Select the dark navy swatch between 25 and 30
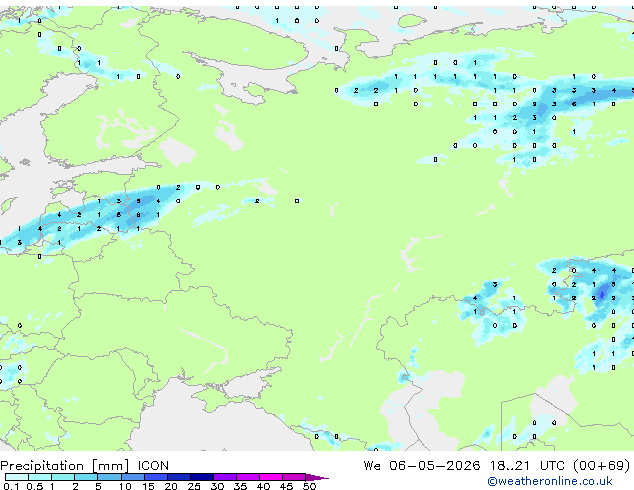This screenshot has height=490, width=634. [x=201, y=477]
